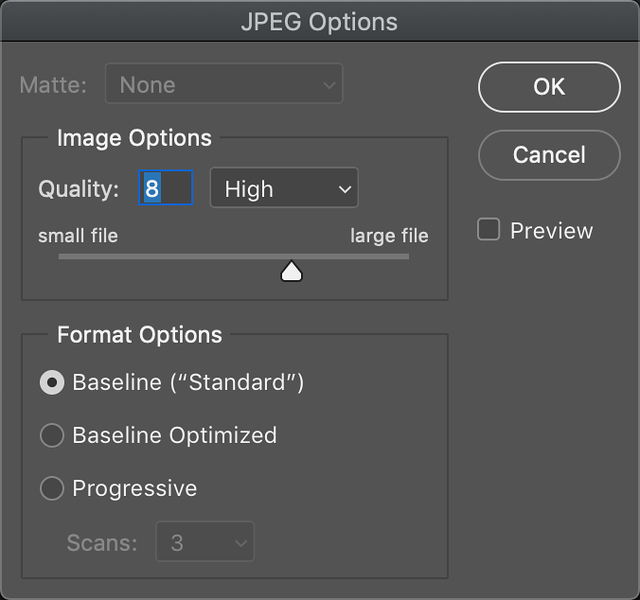
Task: Open the Matte None dropdown
Action: [224, 84]
